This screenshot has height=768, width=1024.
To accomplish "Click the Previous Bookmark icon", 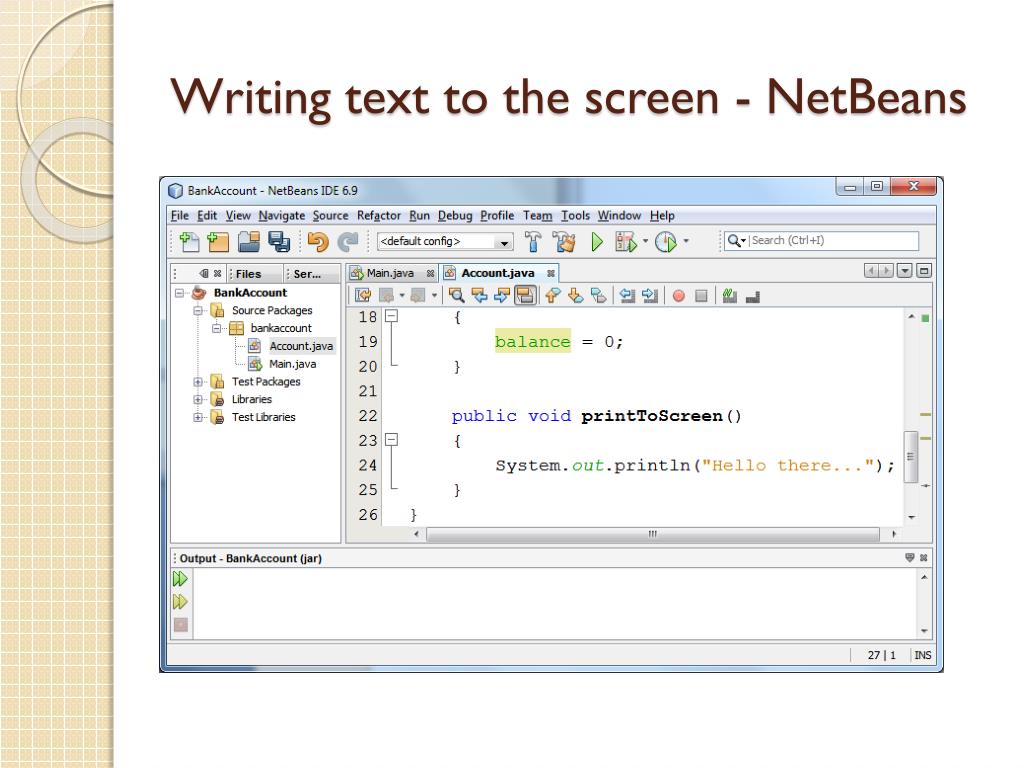I will (552, 296).
